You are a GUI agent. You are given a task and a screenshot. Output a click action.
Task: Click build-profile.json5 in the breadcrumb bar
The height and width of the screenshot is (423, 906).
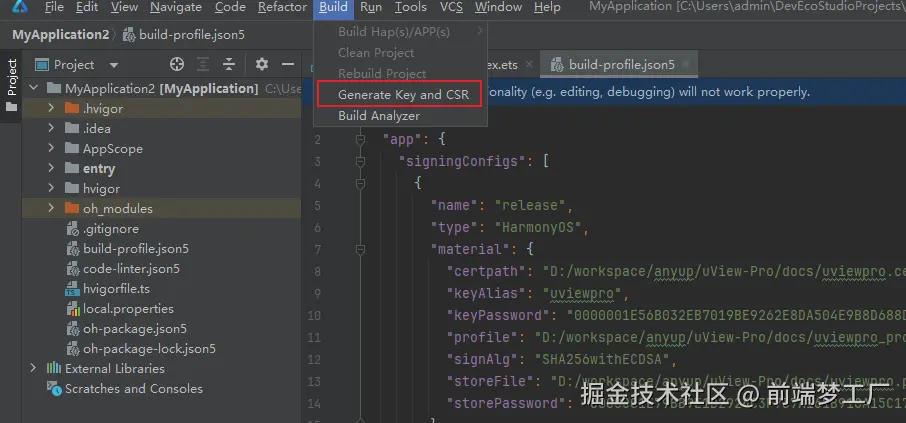click(192, 35)
